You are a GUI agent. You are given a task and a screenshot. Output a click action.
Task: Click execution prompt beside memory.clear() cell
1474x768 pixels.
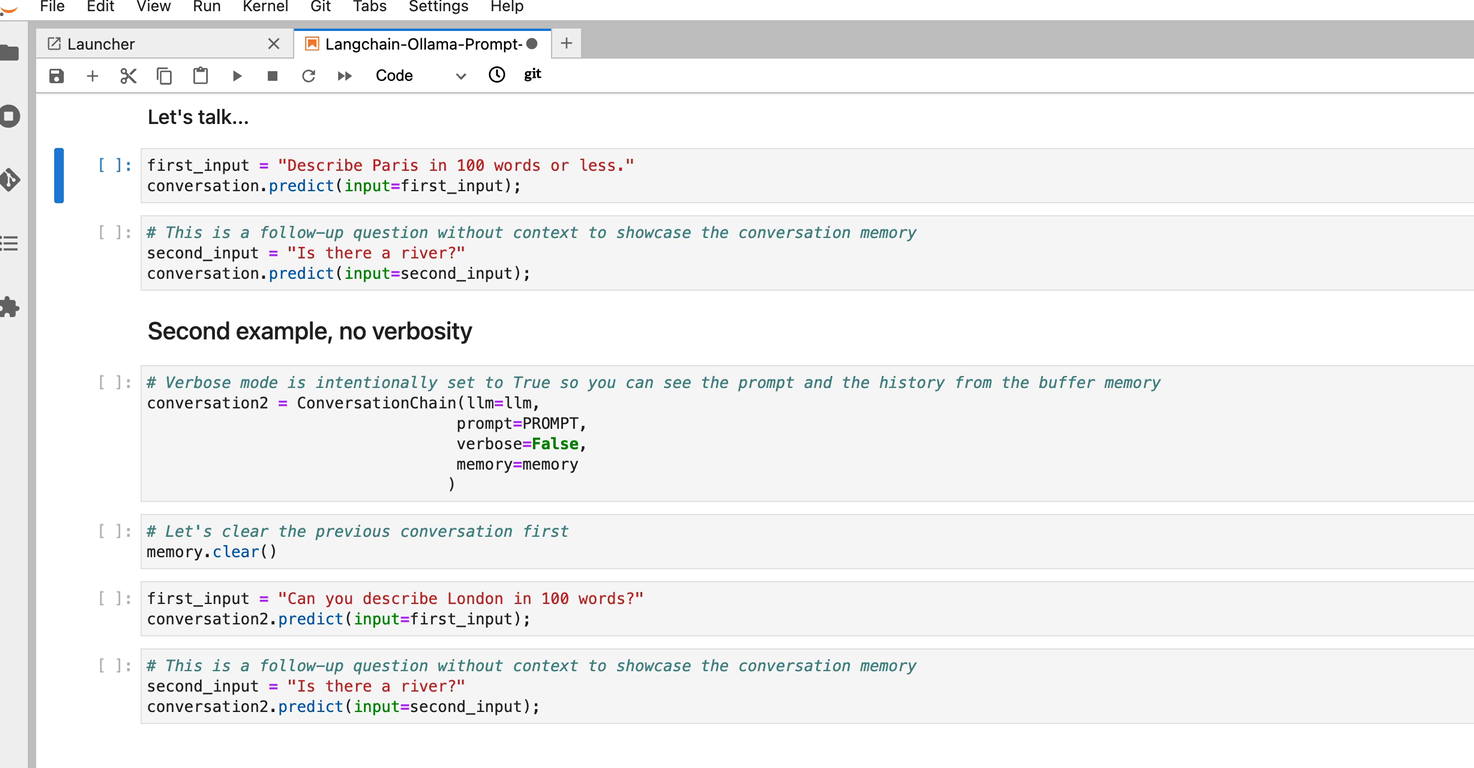coord(115,531)
